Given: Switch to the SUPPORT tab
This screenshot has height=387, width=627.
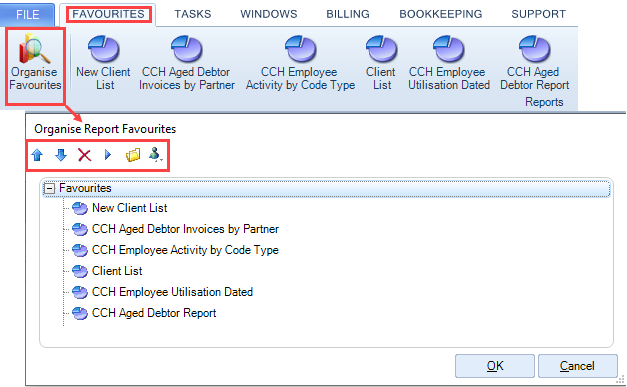Looking at the screenshot, I should point(538,14).
